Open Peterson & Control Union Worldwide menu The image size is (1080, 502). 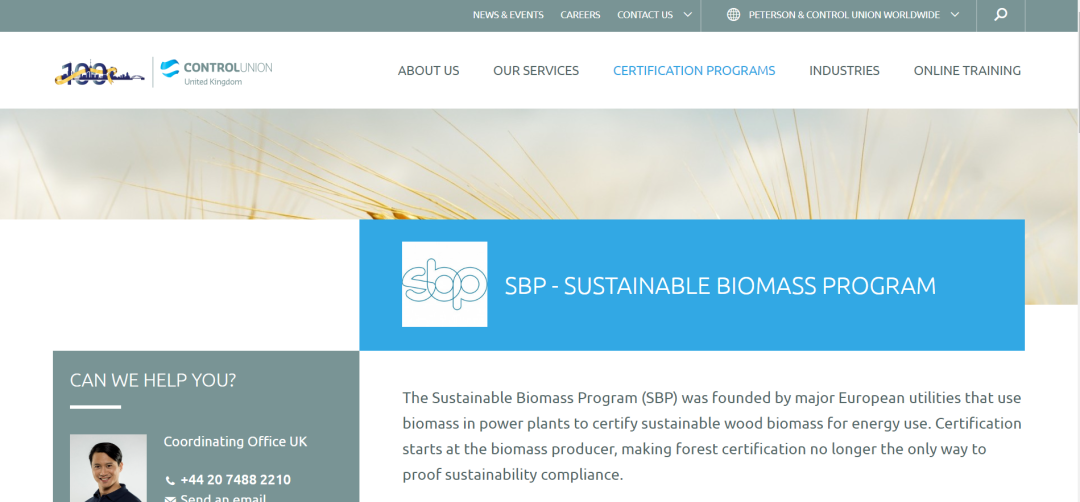pyautogui.click(x=845, y=14)
